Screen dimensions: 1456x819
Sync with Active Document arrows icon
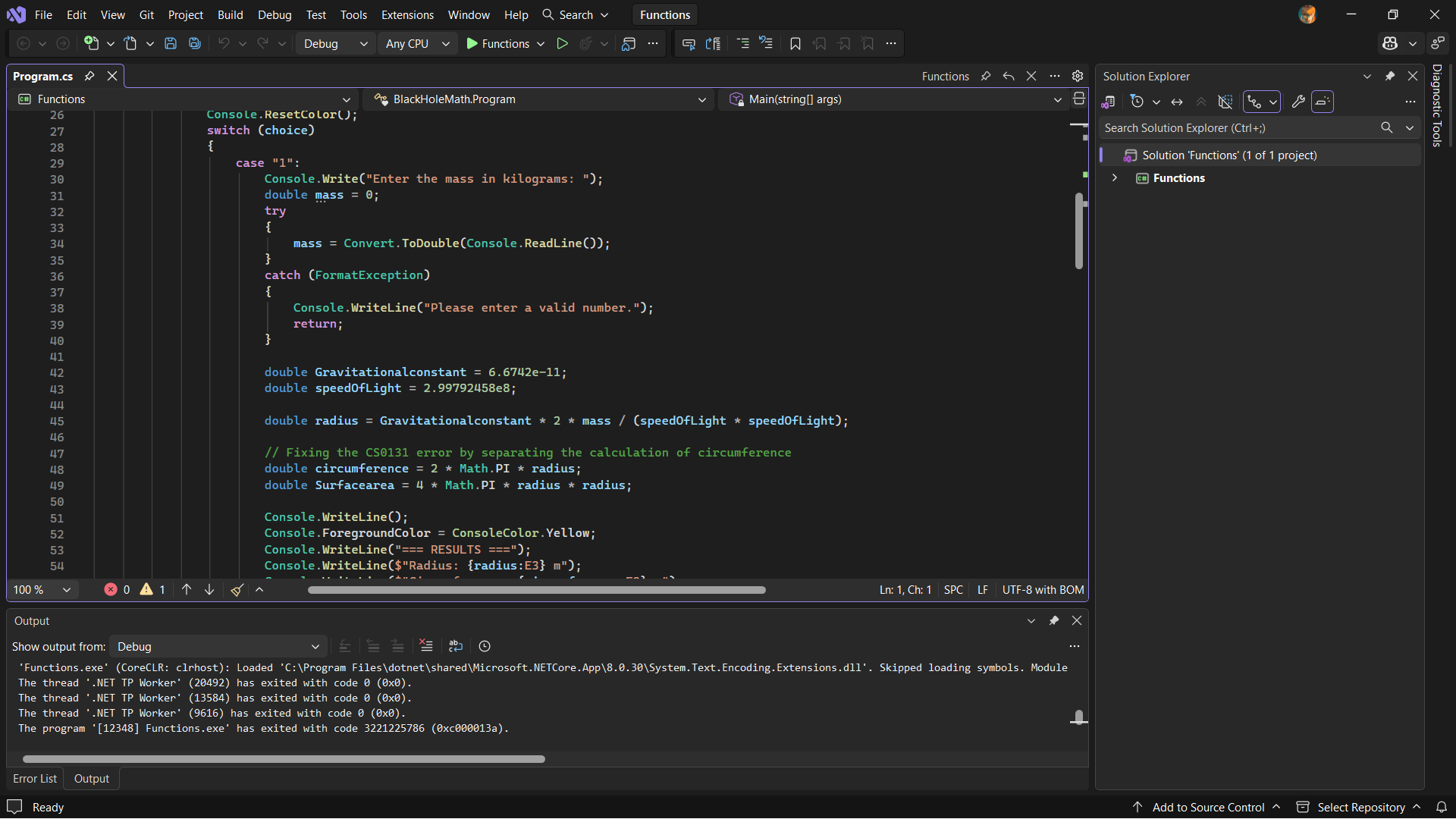click(1177, 102)
